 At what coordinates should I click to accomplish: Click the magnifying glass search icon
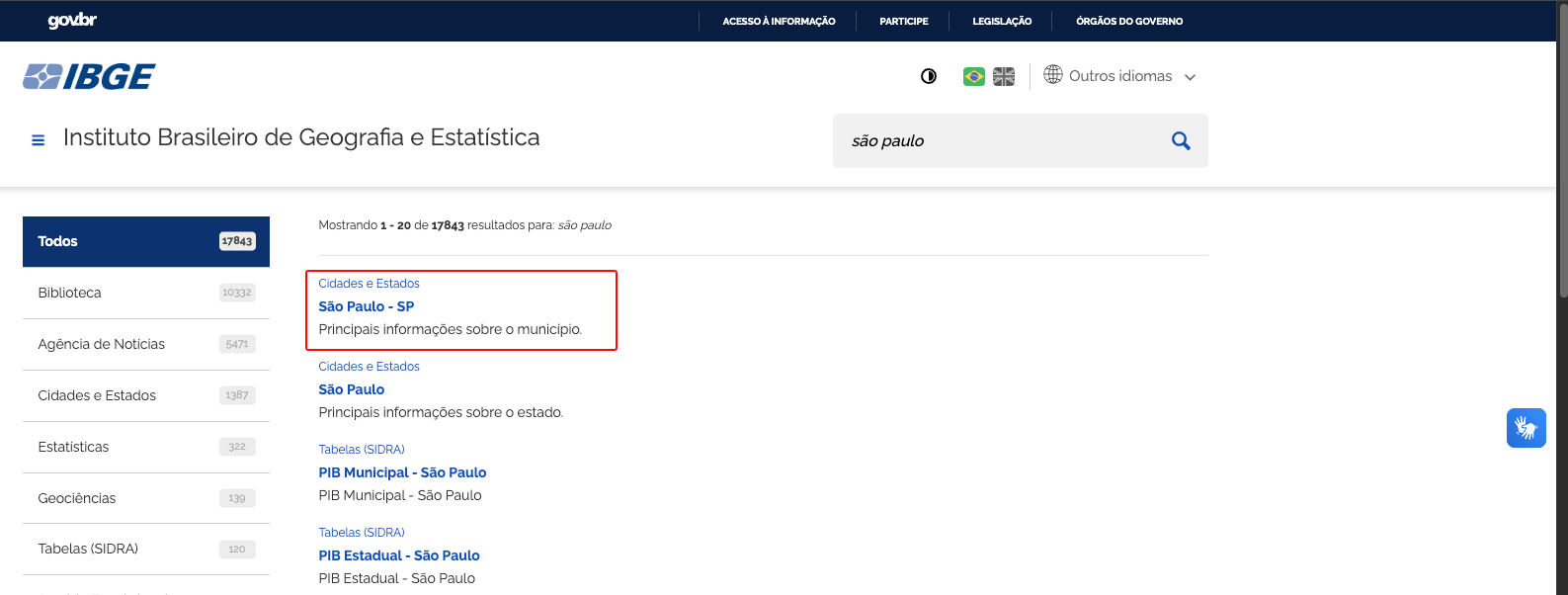tap(1180, 140)
